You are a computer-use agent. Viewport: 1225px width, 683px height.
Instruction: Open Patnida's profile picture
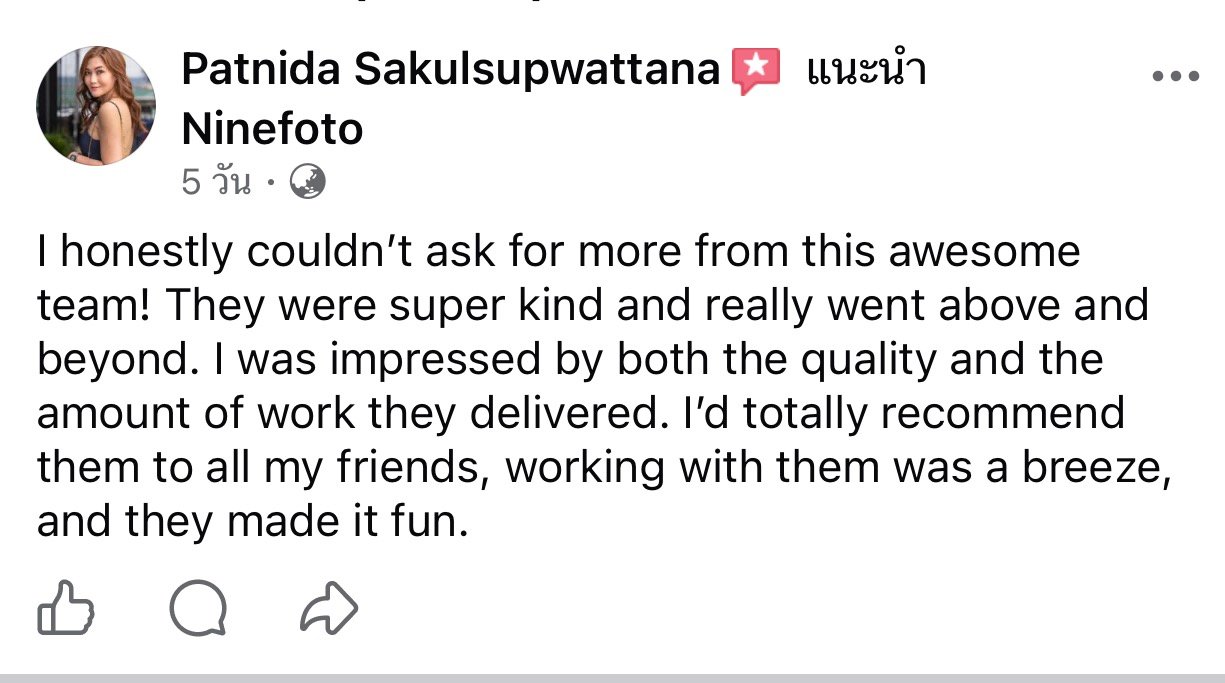click(x=96, y=105)
